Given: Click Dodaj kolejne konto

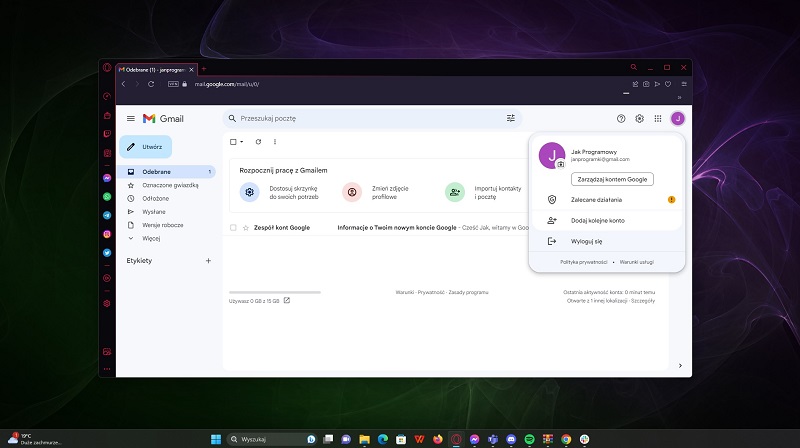Looking at the screenshot, I should pyautogui.click(x=607, y=220).
